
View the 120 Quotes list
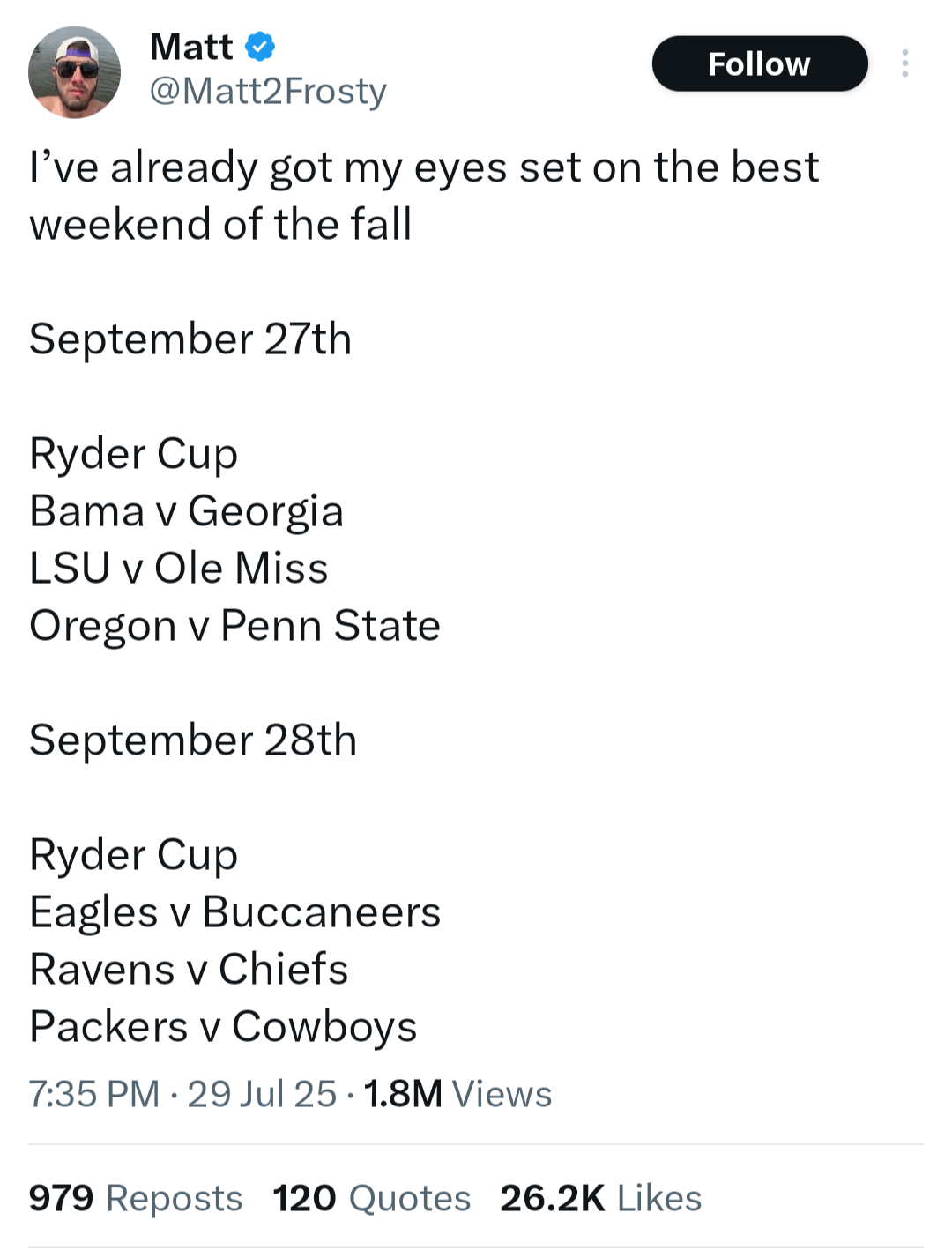click(x=372, y=1198)
